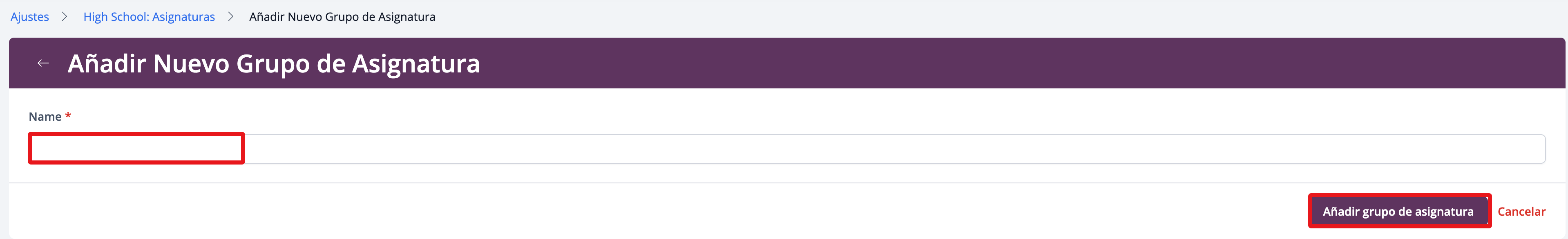Click the chevron after High School: Asignaturas
The width and height of the screenshot is (1568, 239).
231,17
